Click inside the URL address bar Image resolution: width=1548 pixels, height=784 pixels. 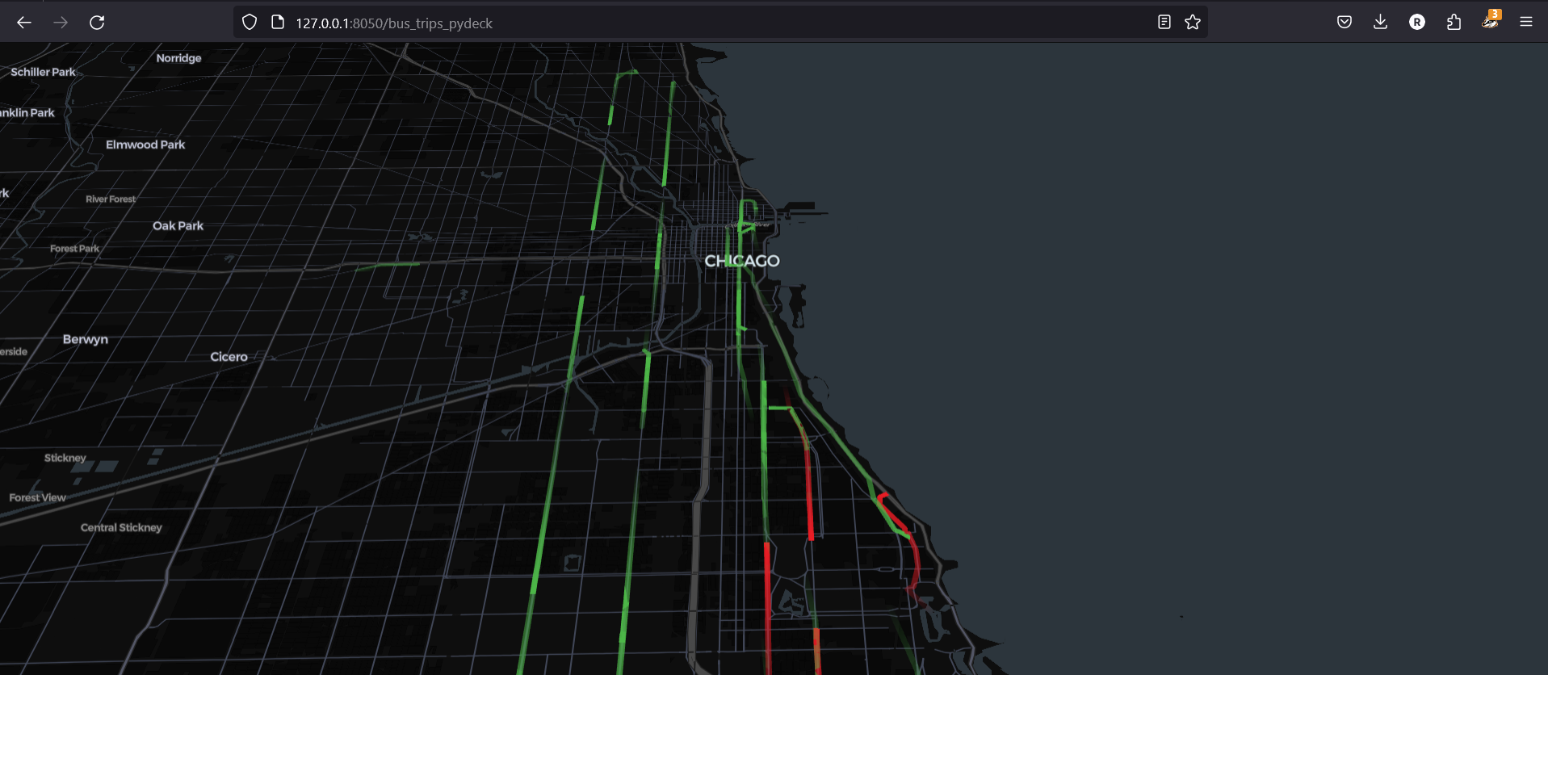565,23
